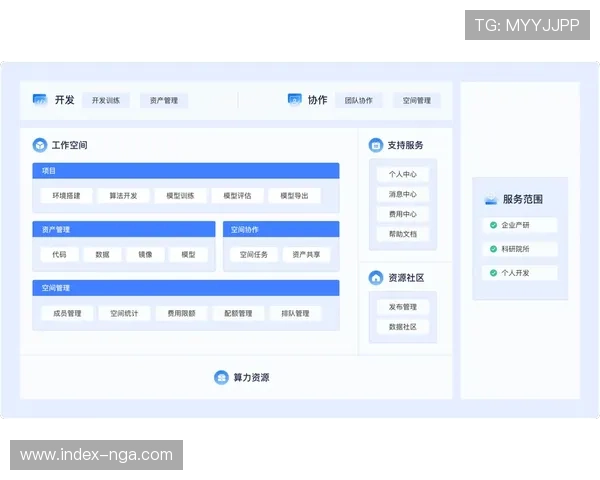600x480 pixels.
Task: Click the 开发 section icon
Action: [x=39, y=100]
